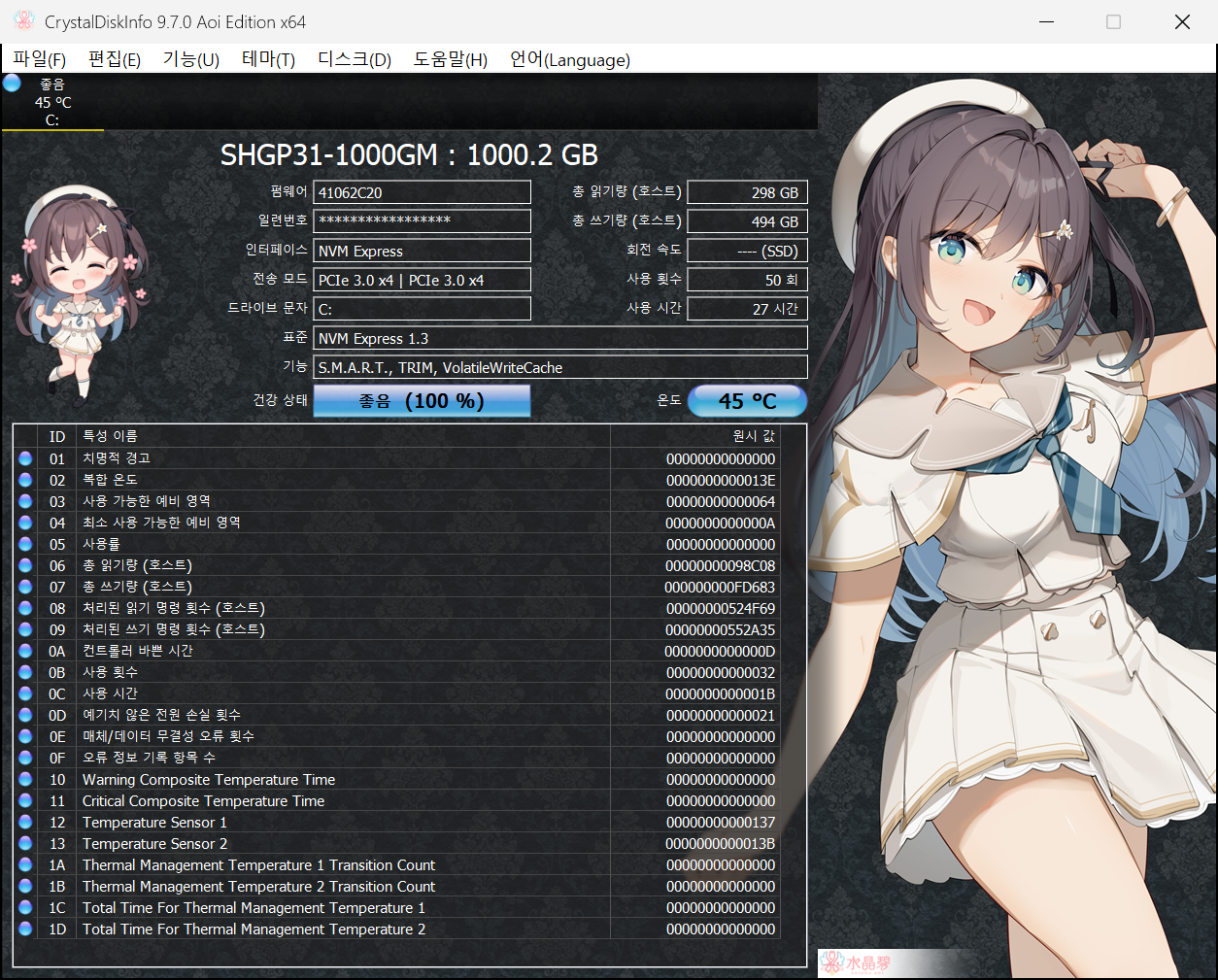
Task: Click the status icon for row 09 처리된 쓰기 명령 횟수
Action: tap(25, 629)
